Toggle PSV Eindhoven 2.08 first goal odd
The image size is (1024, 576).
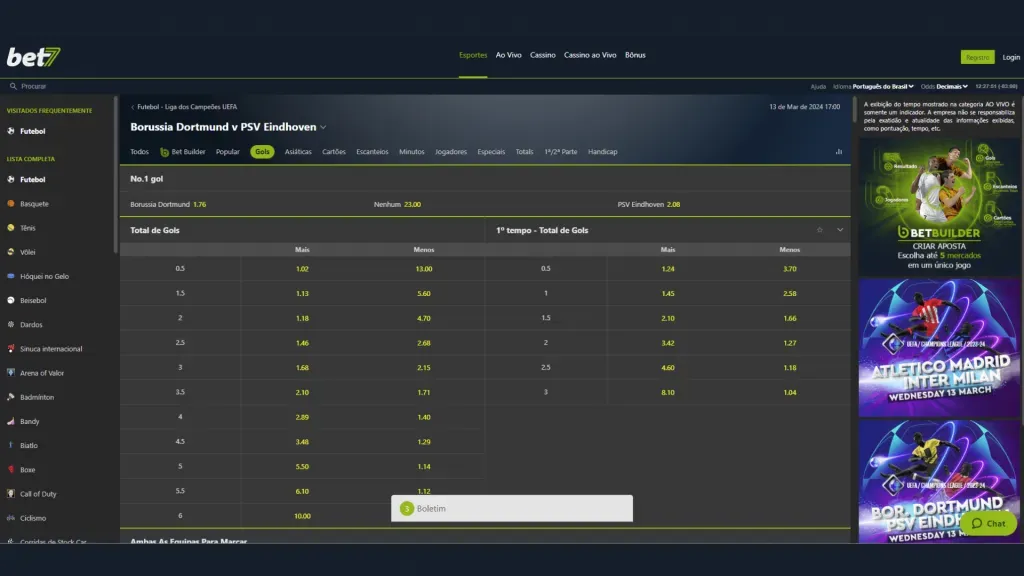673,204
